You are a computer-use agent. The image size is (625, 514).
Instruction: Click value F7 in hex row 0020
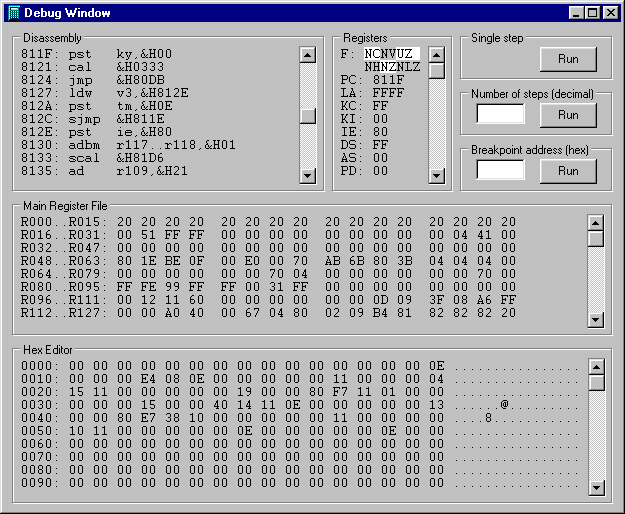point(340,392)
